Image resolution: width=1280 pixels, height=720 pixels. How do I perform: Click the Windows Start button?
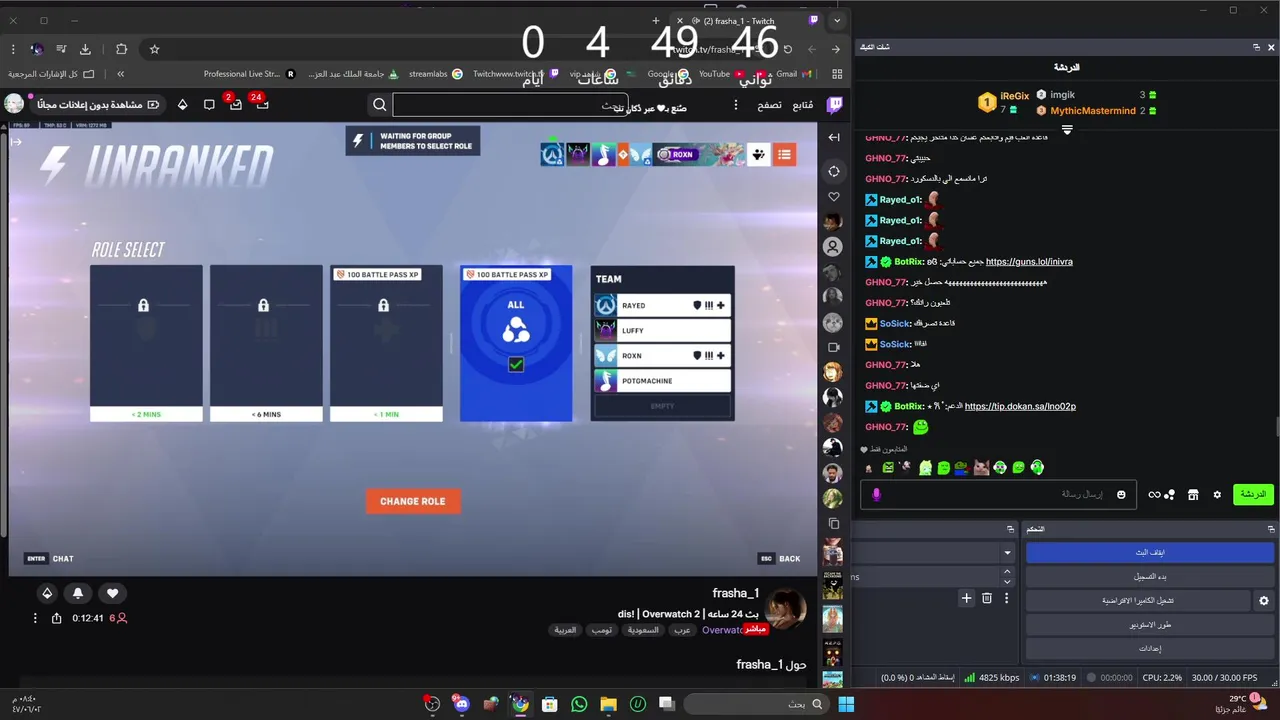coord(846,704)
